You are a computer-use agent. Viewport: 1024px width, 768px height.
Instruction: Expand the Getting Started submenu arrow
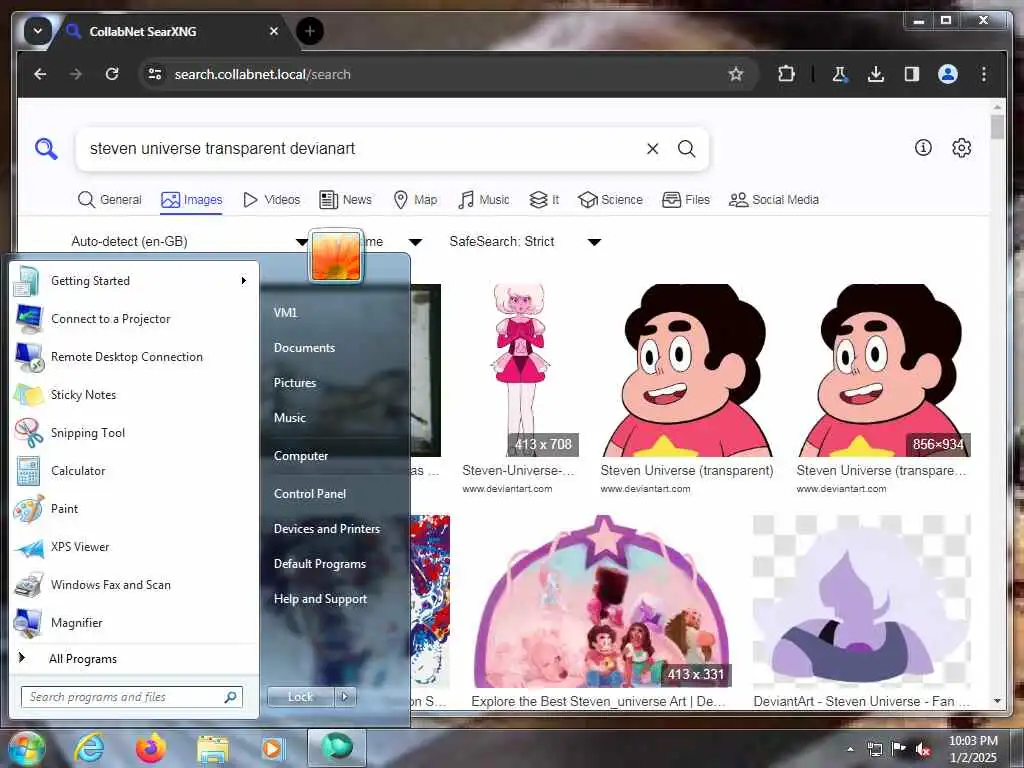(x=244, y=281)
